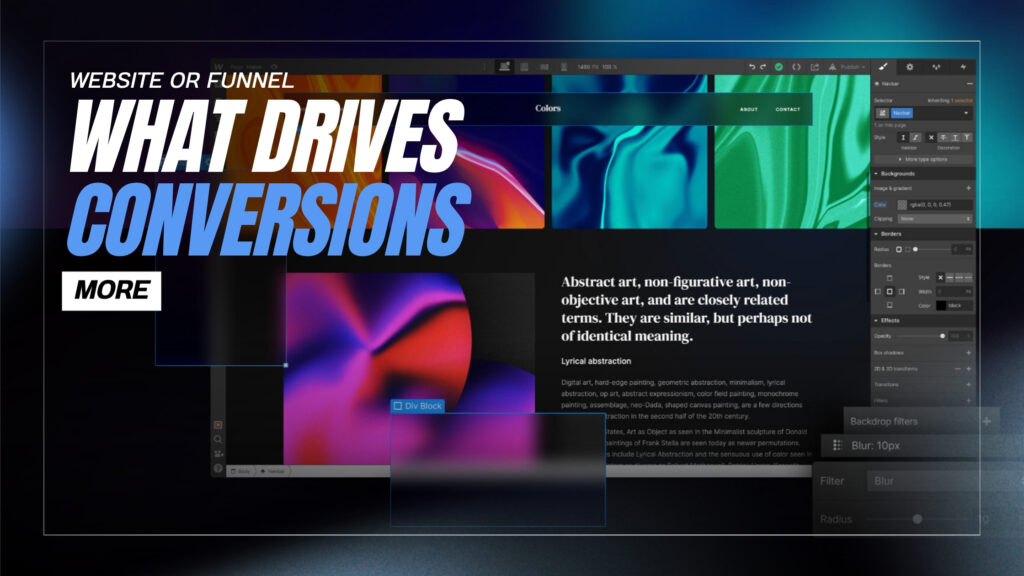This screenshot has height=576, width=1024.
Task: Click the undo arrow in top toolbar
Action: [751, 67]
